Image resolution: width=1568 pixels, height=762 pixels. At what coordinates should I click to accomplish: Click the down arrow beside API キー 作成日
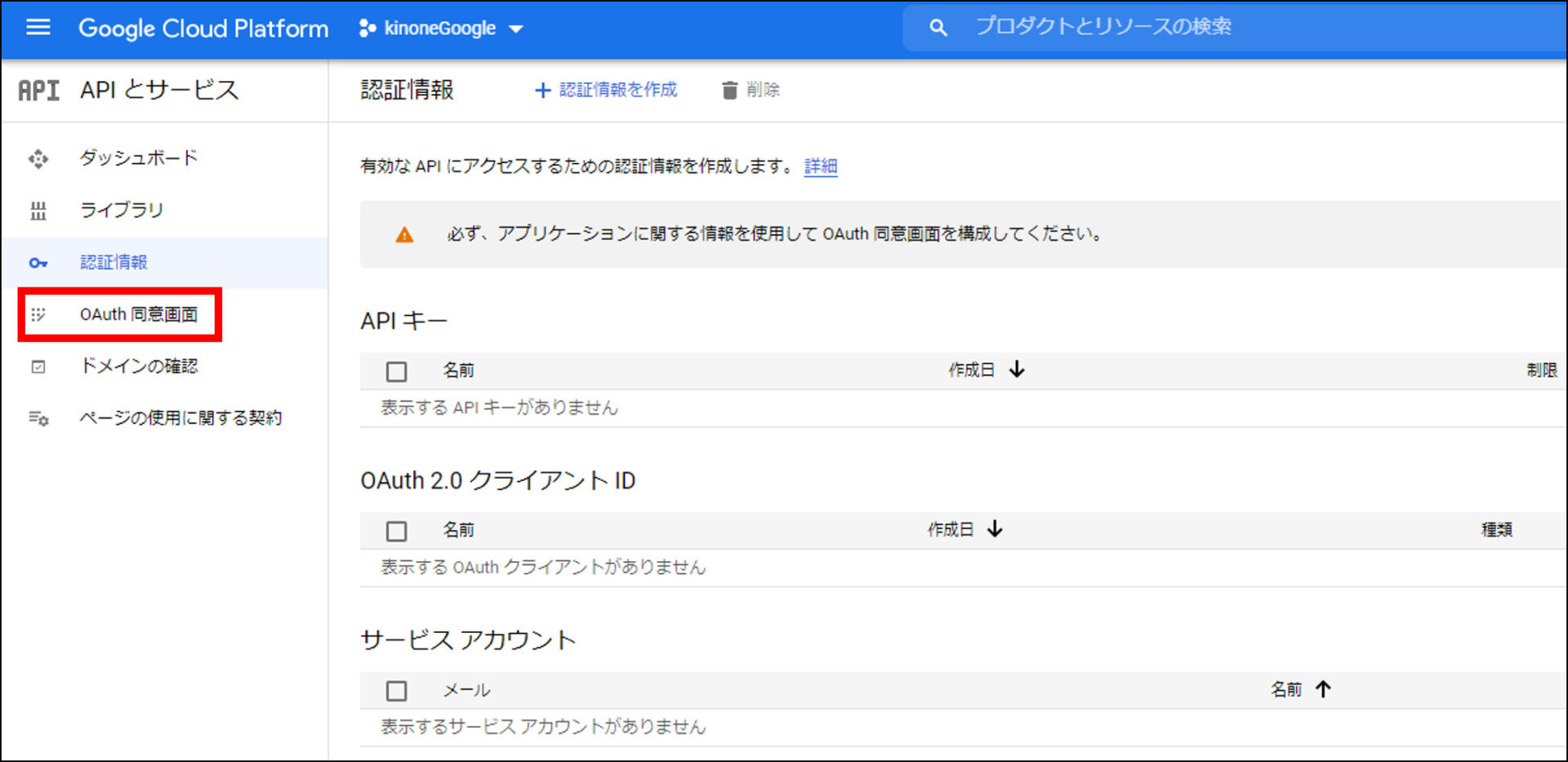click(x=1017, y=370)
